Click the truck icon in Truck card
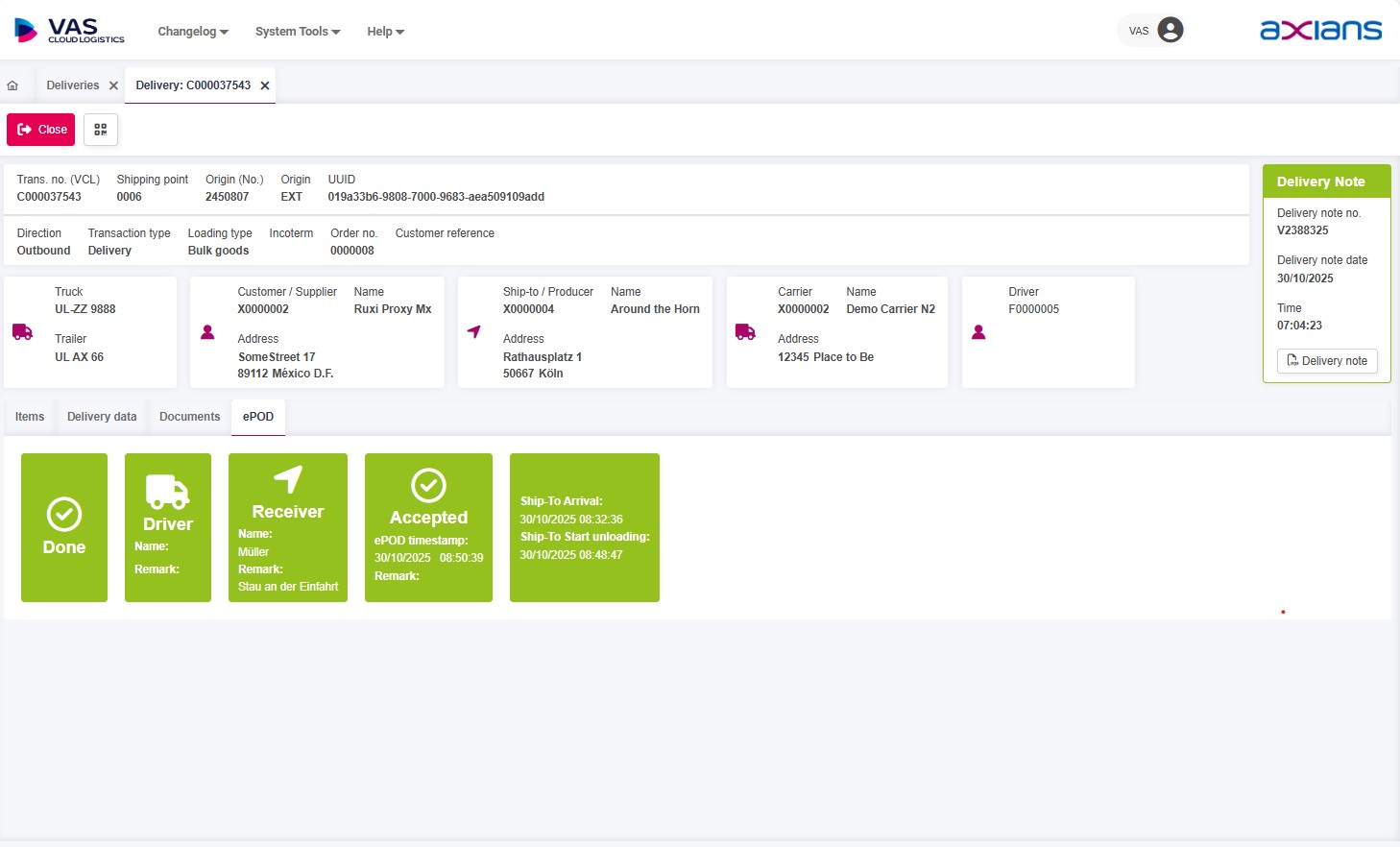The image size is (1400, 847). tap(22, 332)
